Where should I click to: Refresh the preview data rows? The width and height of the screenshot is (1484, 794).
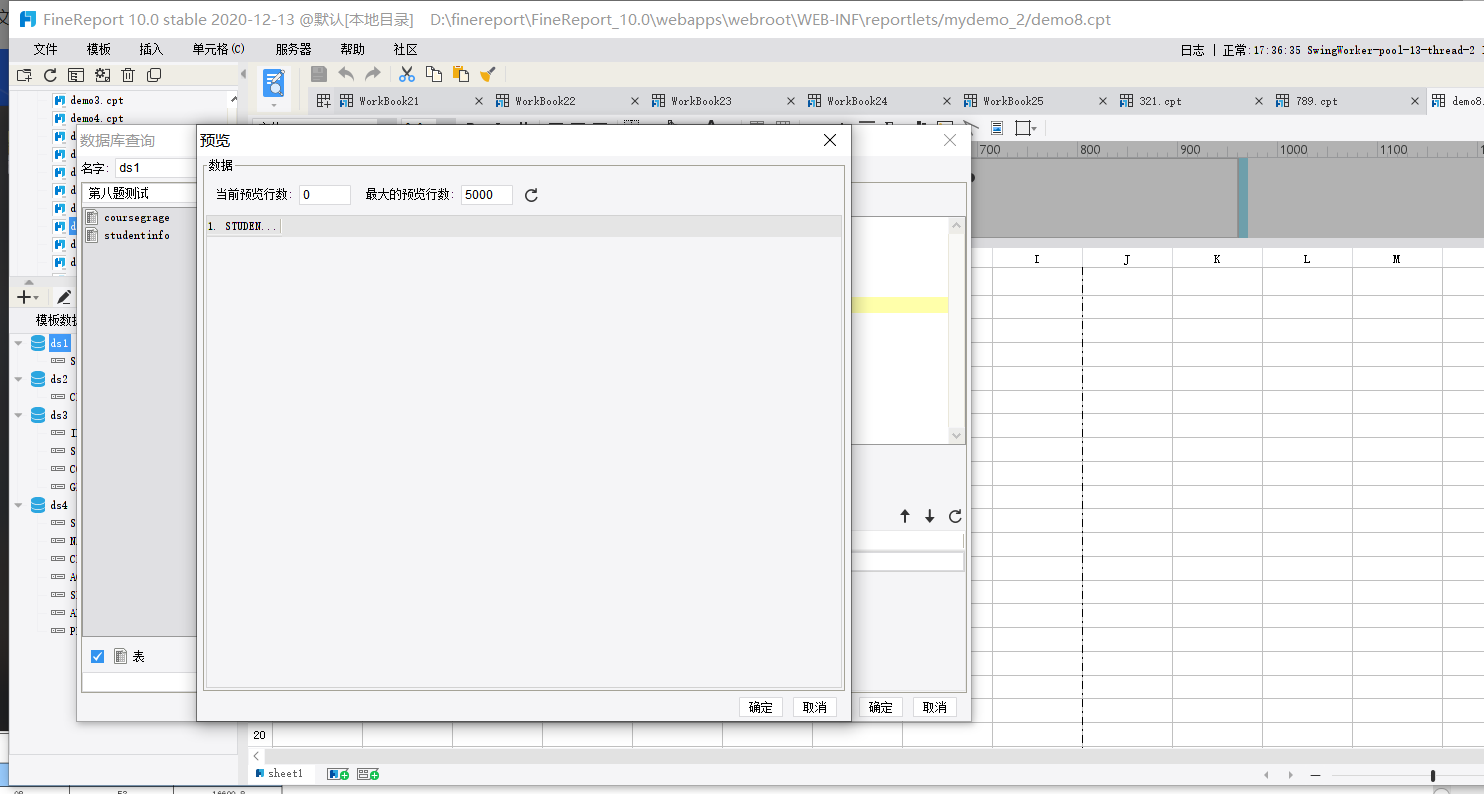coord(531,195)
